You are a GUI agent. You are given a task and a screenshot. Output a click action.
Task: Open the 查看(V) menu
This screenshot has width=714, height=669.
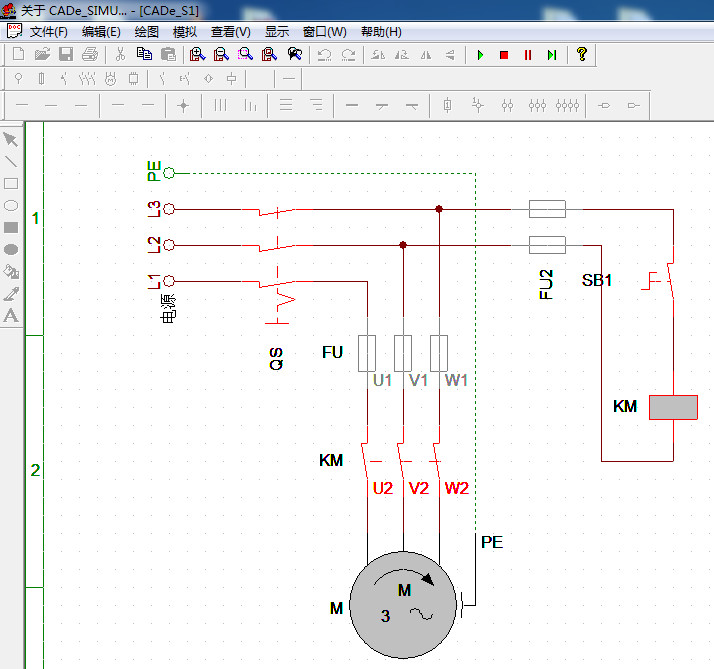[x=230, y=32]
